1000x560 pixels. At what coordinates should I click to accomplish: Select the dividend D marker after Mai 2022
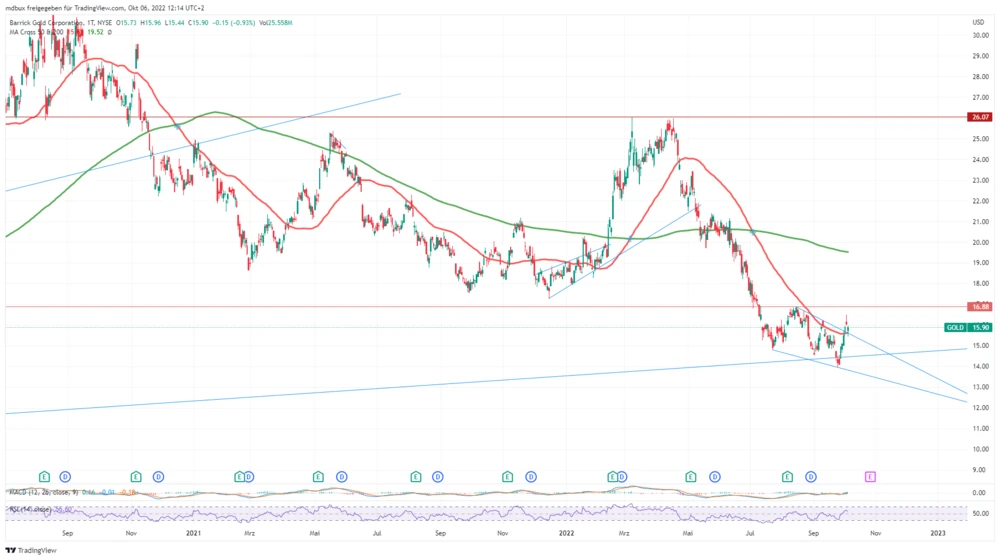(713, 477)
